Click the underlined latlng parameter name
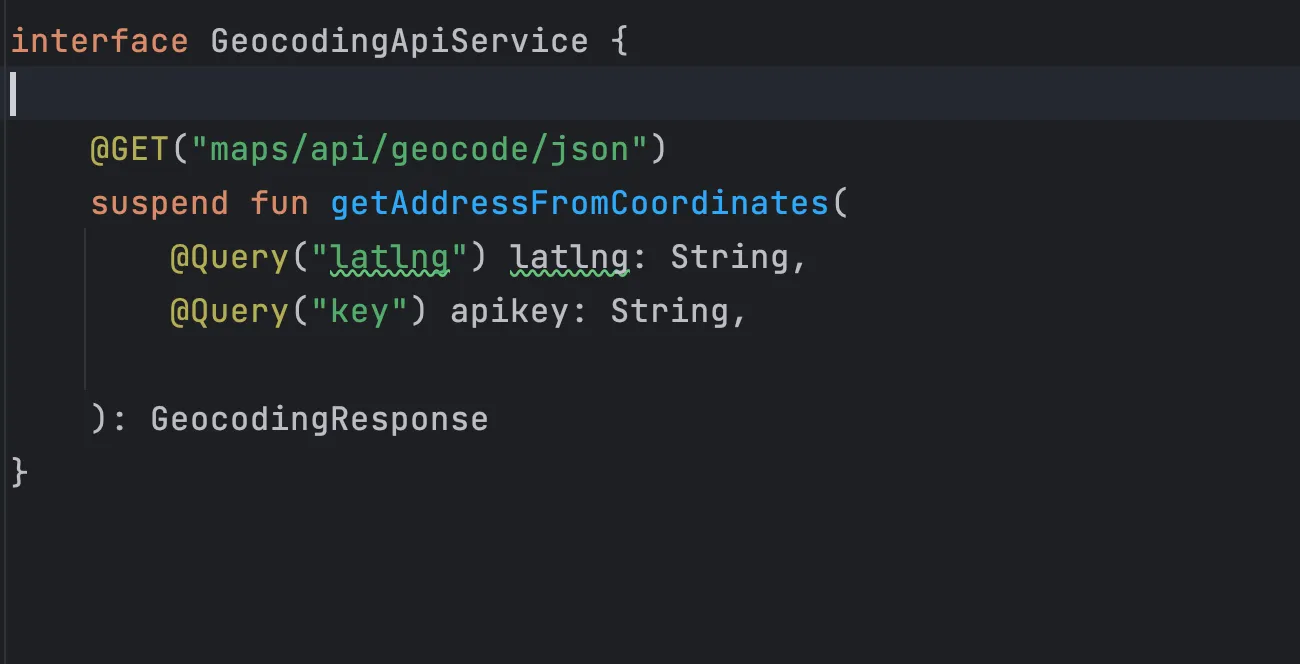Screen dimensions: 1300x664 (570, 257)
